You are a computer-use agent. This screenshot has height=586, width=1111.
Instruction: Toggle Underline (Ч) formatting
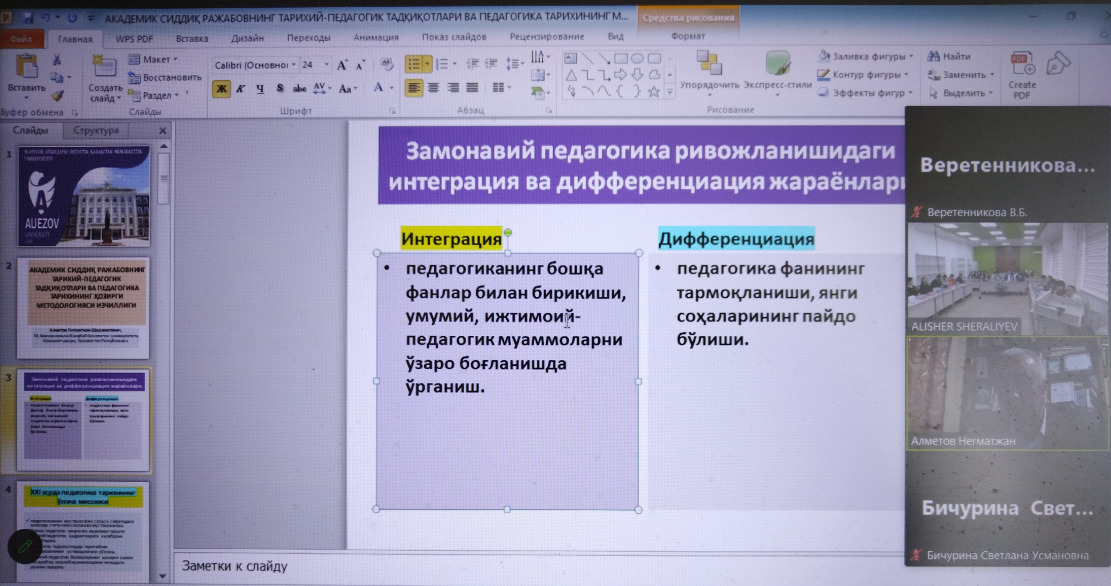pyautogui.click(x=260, y=88)
